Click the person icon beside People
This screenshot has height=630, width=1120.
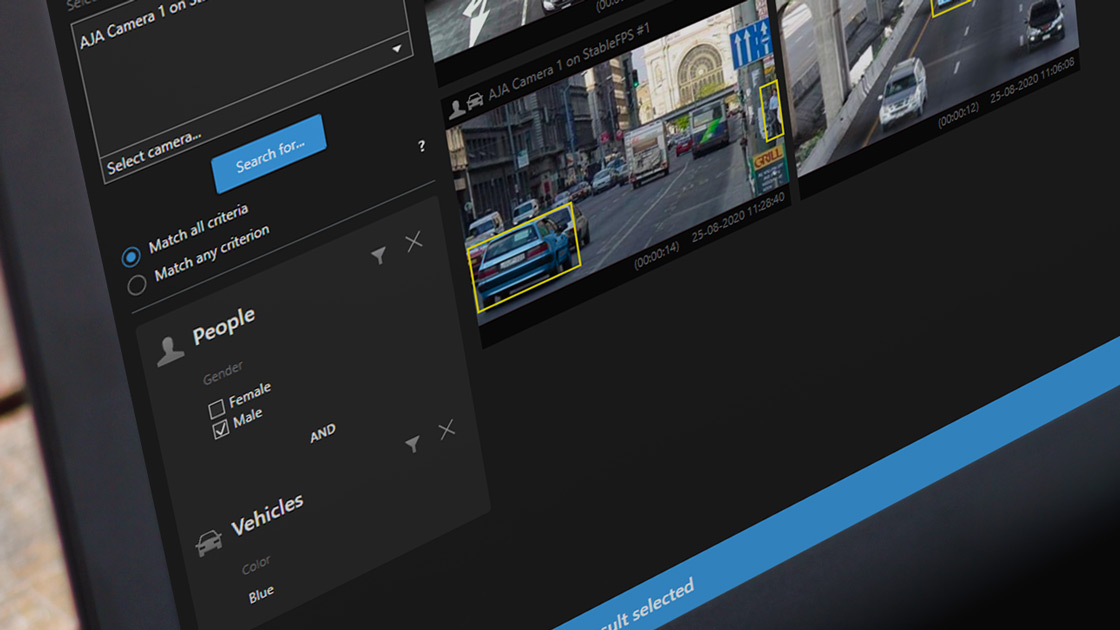(x=170, y=351)
